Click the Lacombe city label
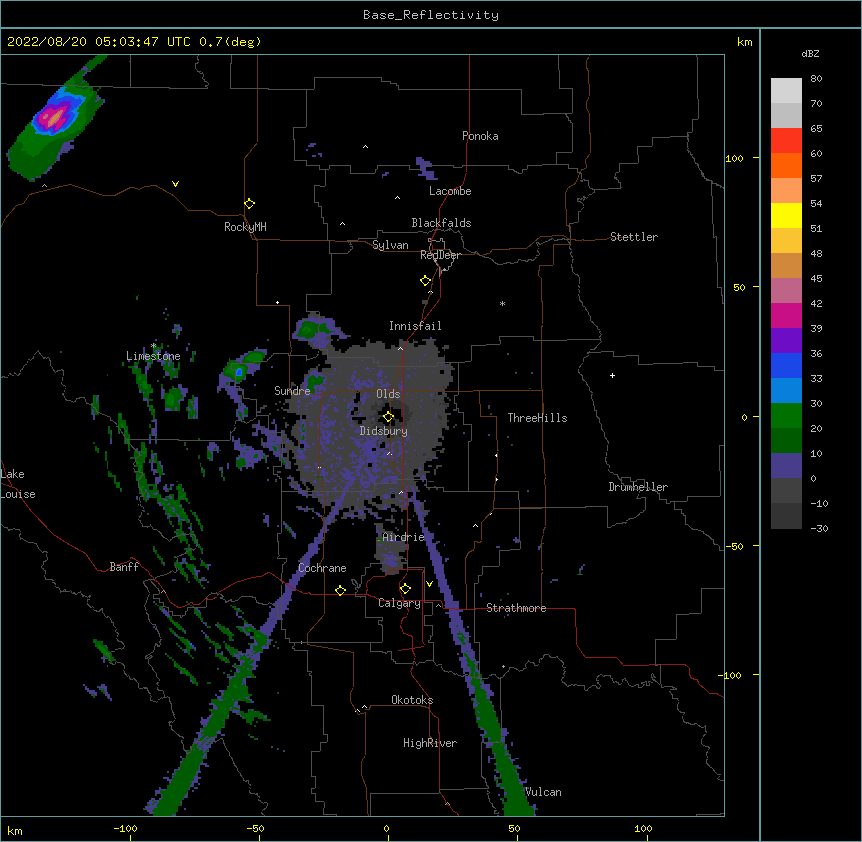Screen dimensions: 862x842 click(x=450, y=191)
